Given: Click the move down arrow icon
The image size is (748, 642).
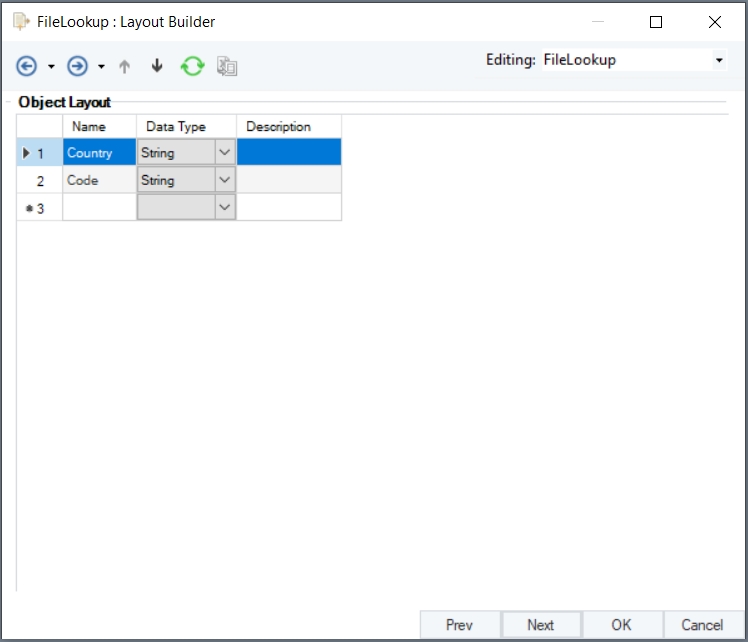Looking at the screenshot, I should point(156,67).
